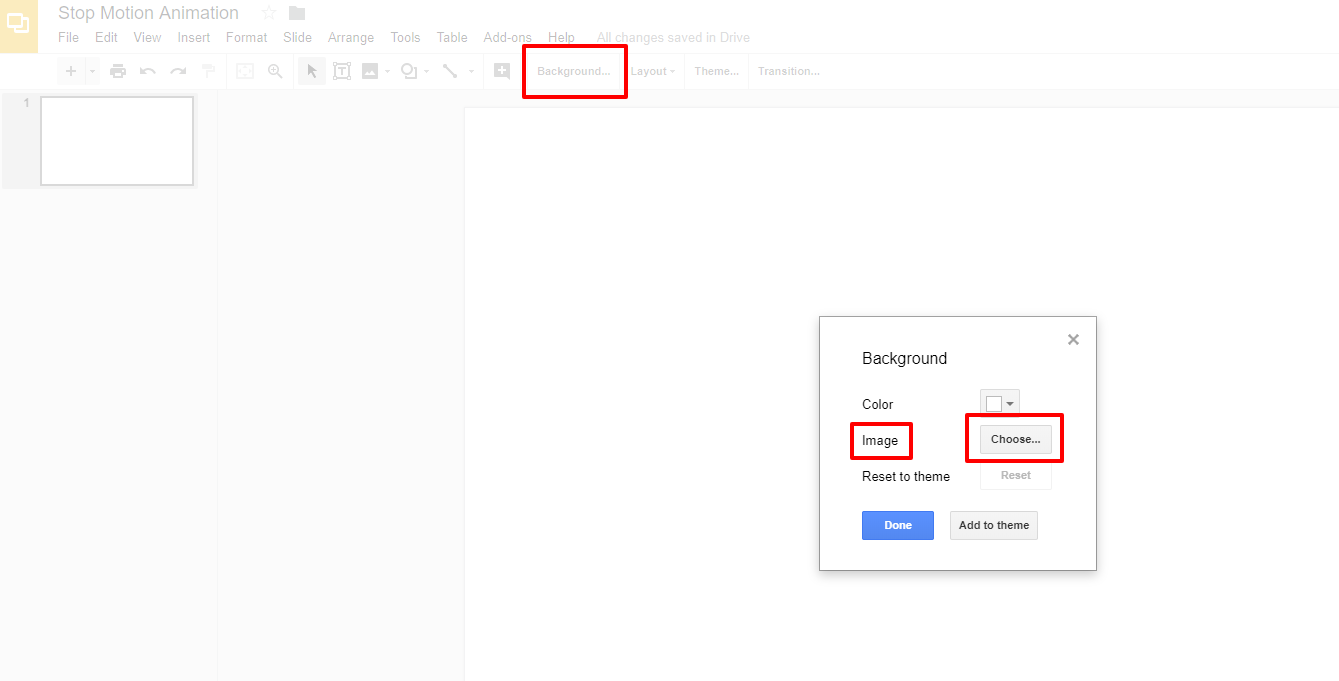Open the Layout dropdown
Screen dimensions: 1339x681
[x=652, y=70]
